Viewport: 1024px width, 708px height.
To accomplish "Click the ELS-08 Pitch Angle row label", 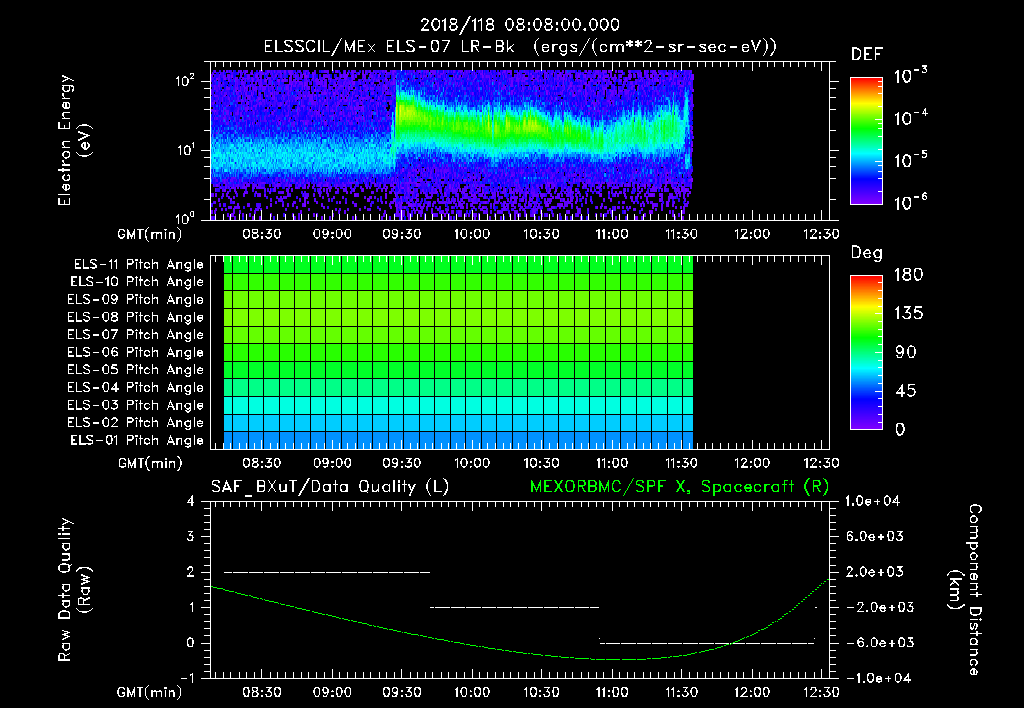I will 136,317.
